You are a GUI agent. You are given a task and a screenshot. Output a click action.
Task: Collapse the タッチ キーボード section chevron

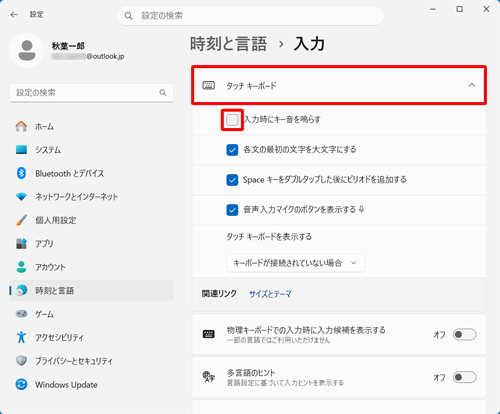tap(472, 85)
